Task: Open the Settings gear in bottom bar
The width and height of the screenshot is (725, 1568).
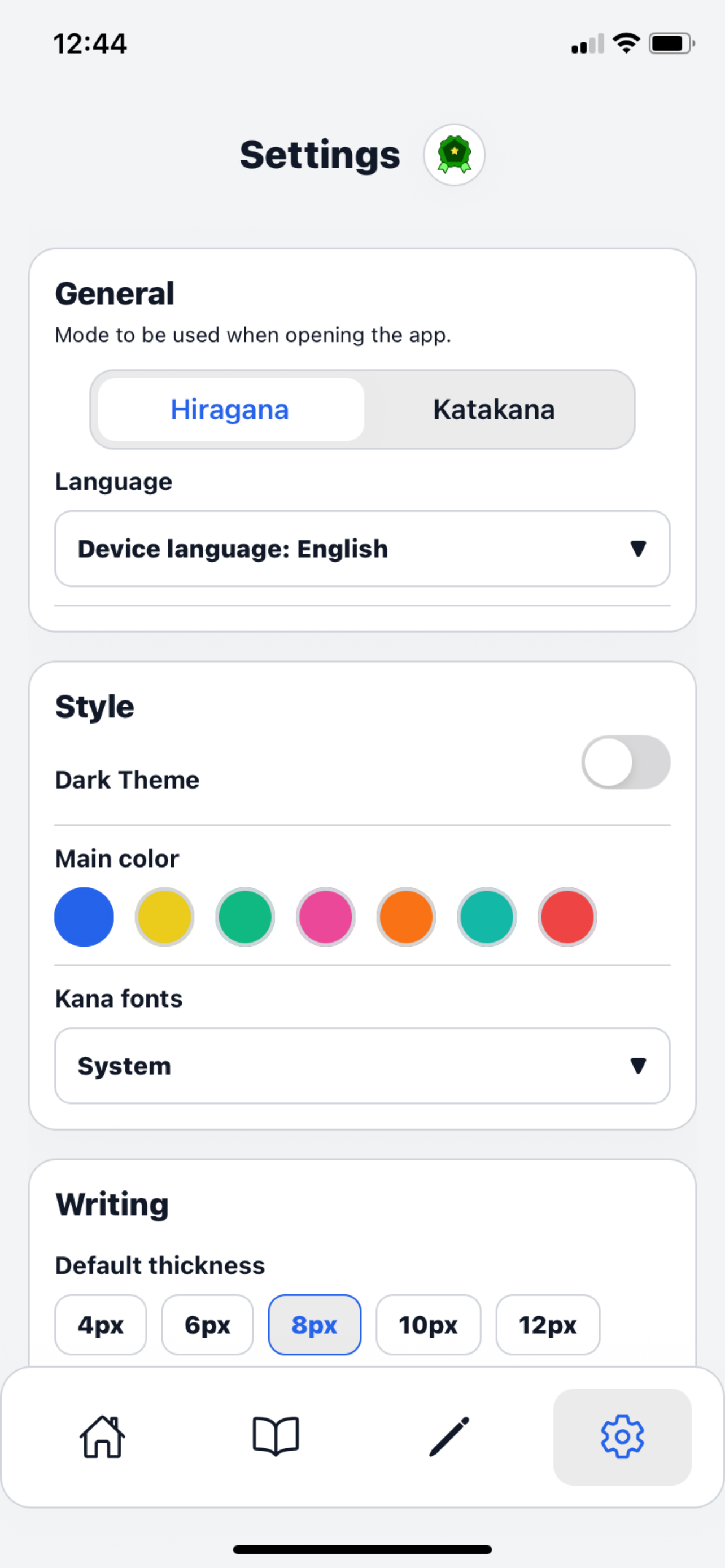Action: [x=622, y=1438]
